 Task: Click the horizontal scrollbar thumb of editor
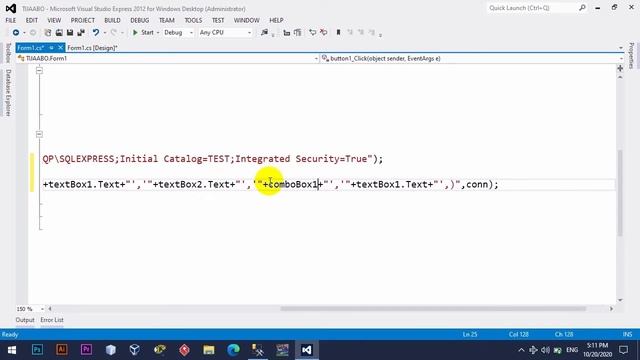tap(433, 309)
